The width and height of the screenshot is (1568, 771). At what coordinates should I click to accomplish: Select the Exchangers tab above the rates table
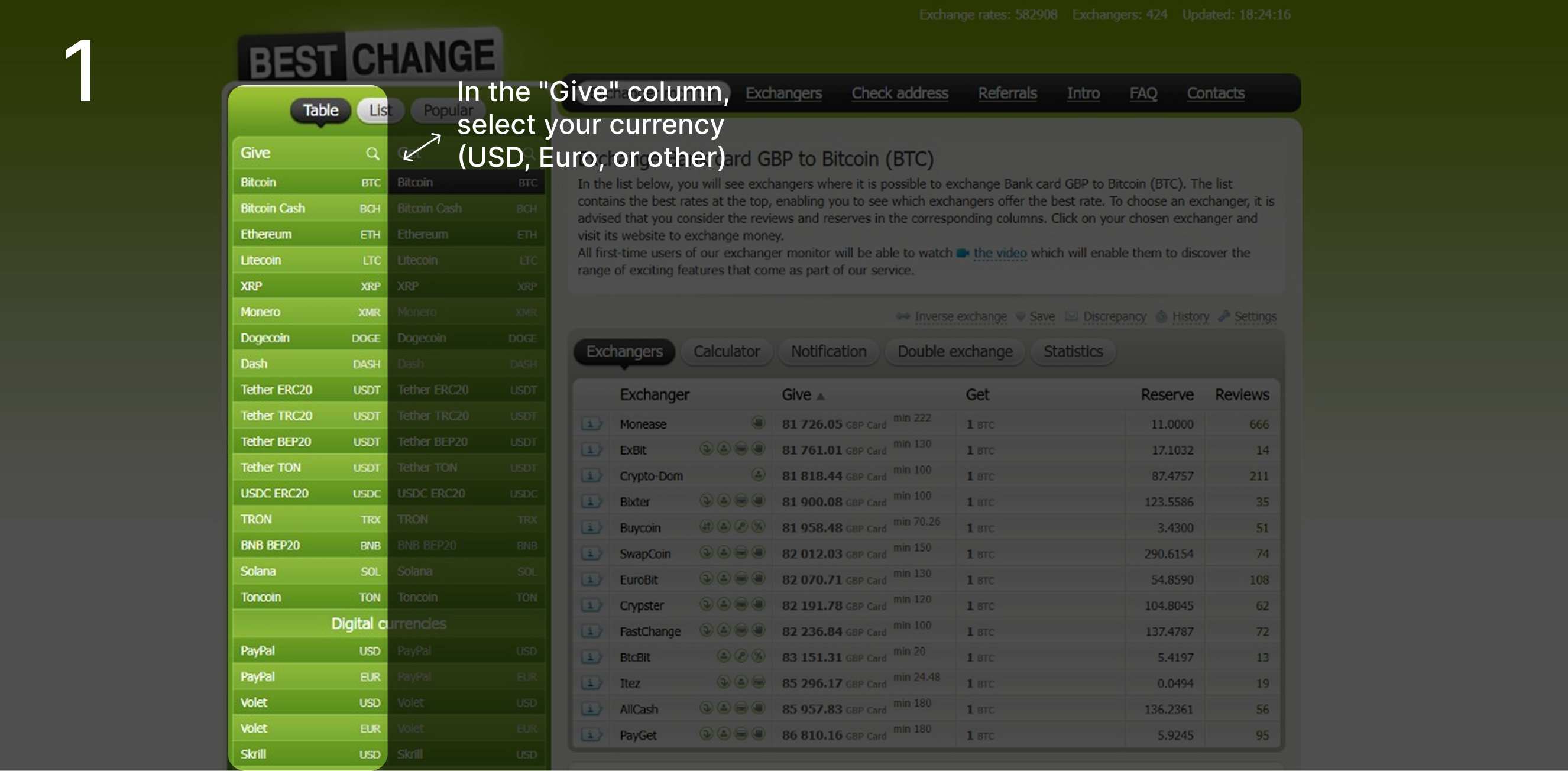coord(624,352)
